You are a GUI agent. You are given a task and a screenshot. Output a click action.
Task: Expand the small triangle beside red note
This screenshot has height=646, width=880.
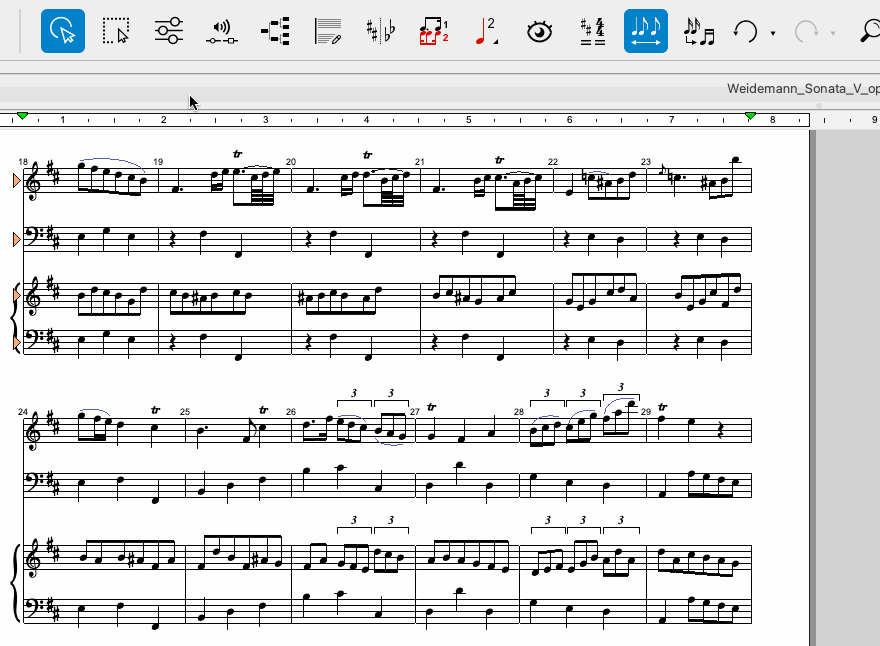(496, 42)
